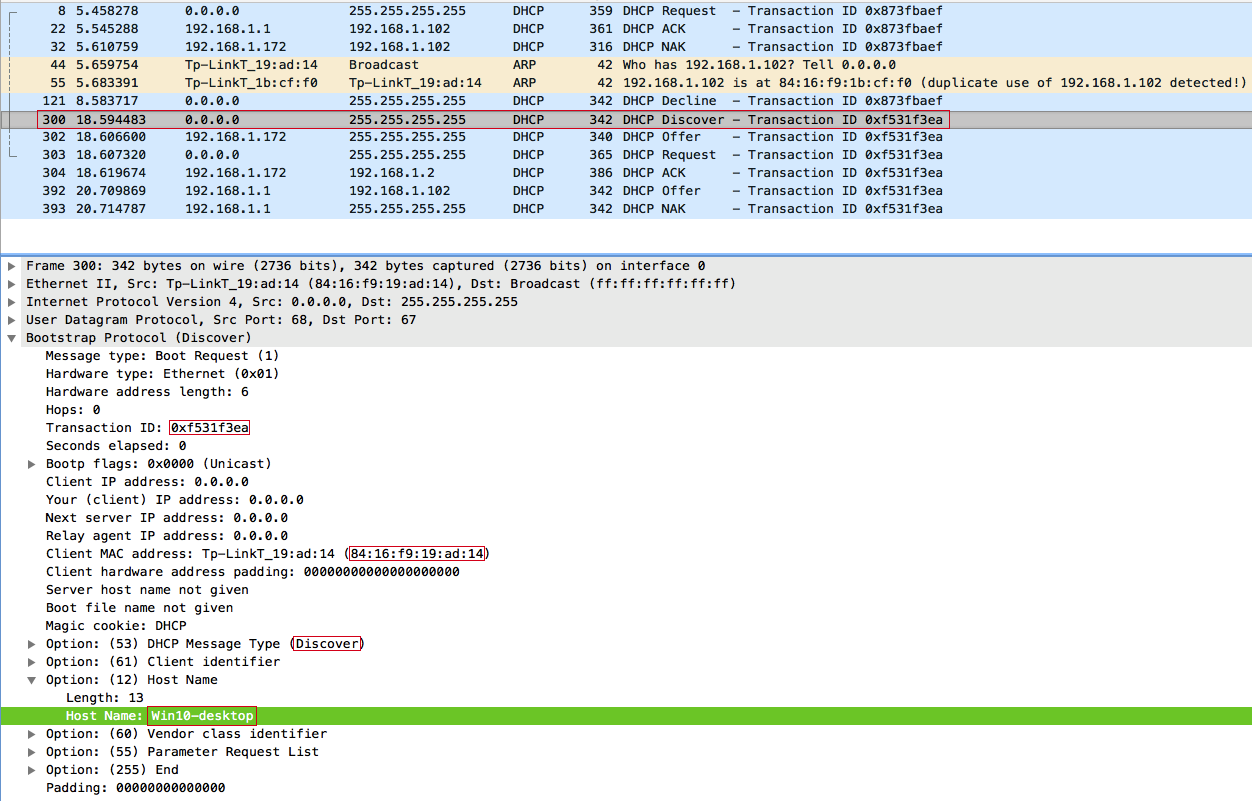Expand Option (255) End
The height and width of the screenshot is (801, 1252).
32,770
